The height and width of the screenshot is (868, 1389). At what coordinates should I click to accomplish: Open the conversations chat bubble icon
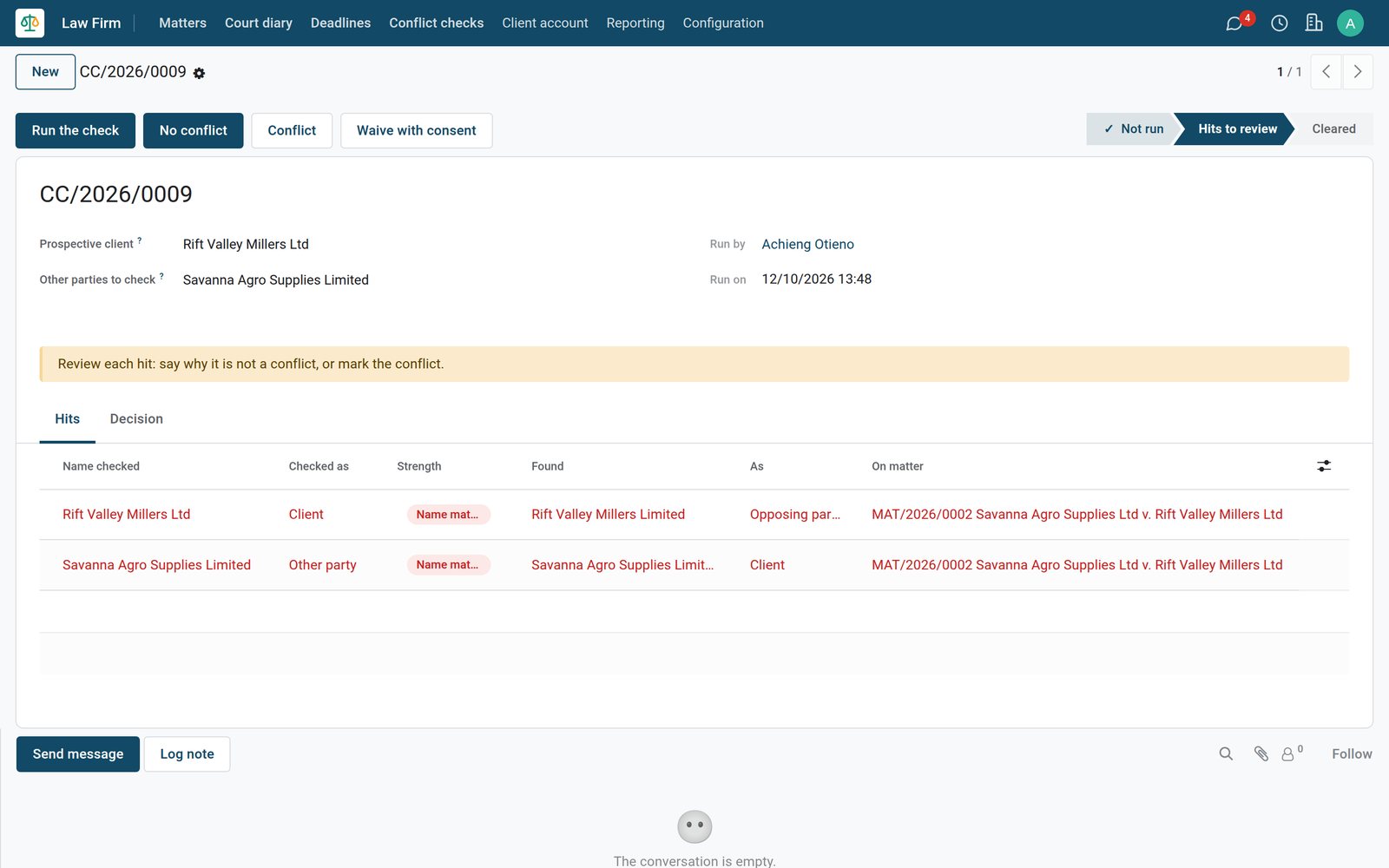point(1234,23)
